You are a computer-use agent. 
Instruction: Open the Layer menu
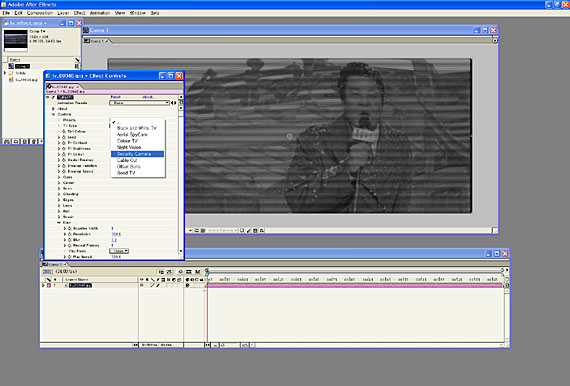pyautogui.click(x=63, y=13)
